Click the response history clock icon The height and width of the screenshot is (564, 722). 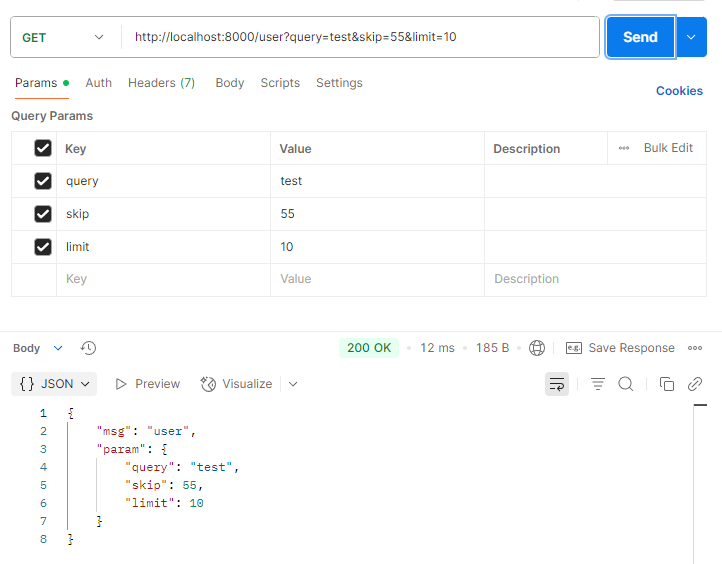88,348
